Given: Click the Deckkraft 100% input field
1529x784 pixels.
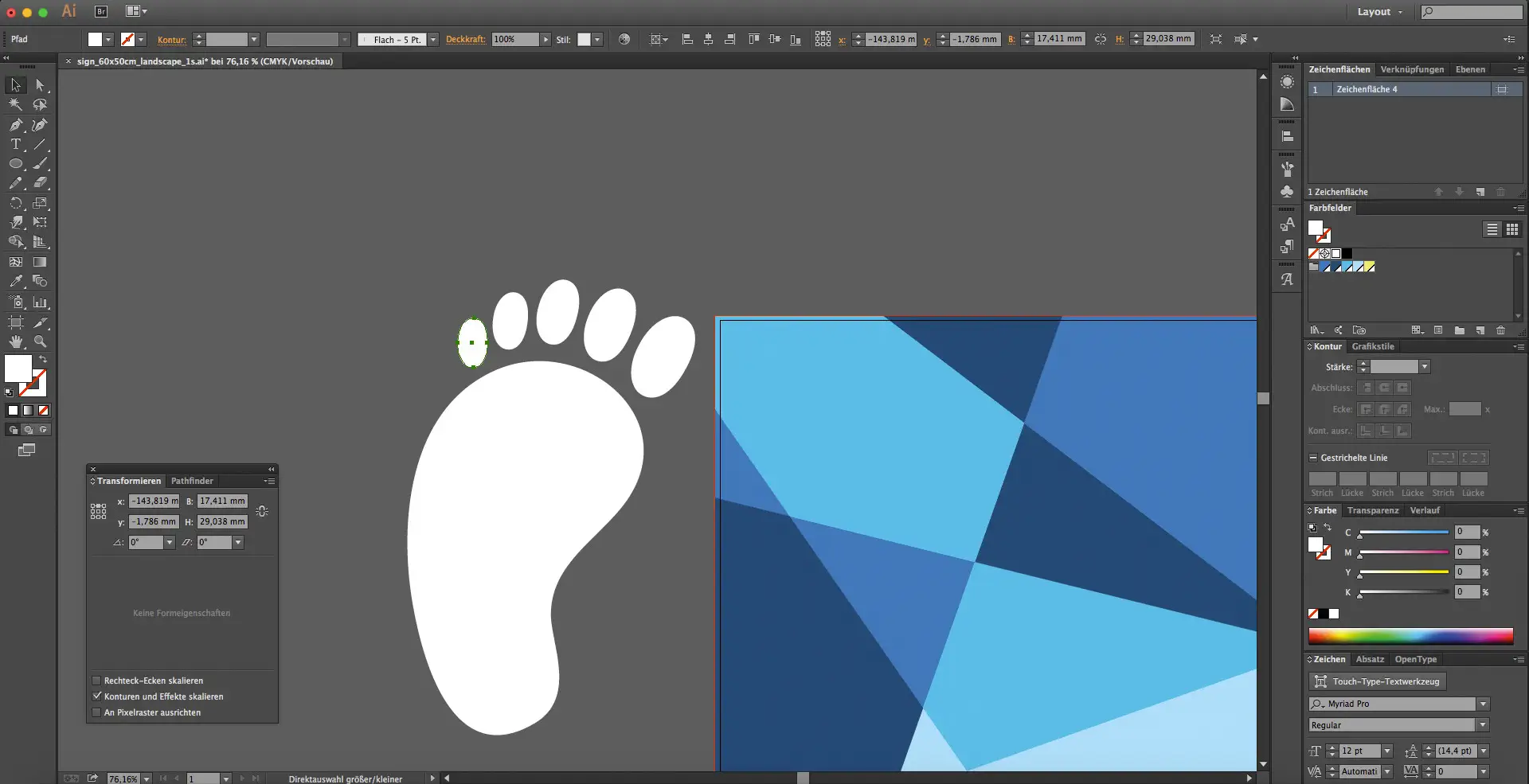Looking at the screenshot, I should 514,40.
